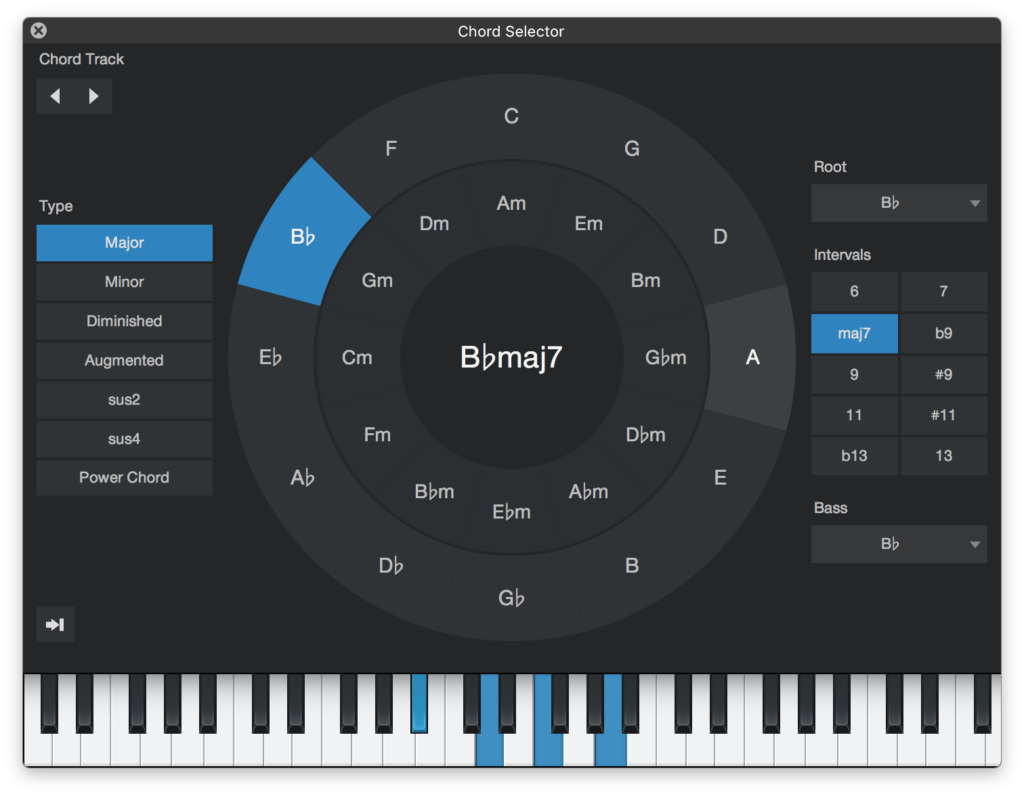1024x796 pixels.
Task: Select C on the chord wheel
Action: 511,116
